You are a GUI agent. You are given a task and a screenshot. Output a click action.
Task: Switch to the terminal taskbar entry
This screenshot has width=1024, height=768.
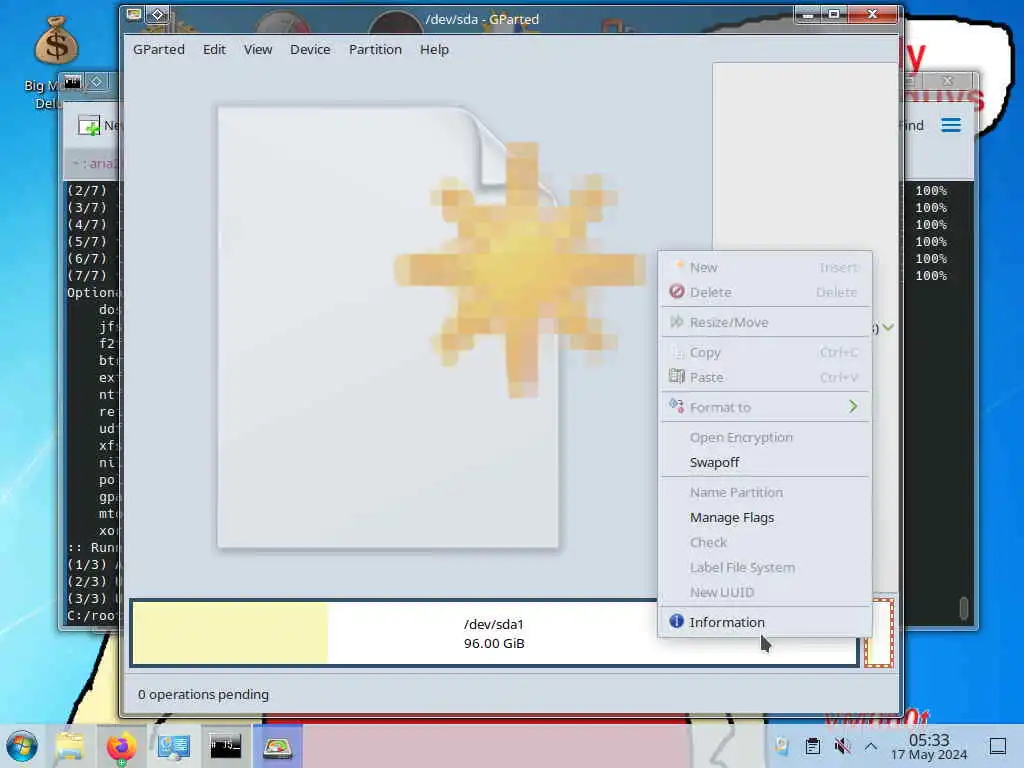click(225, 746)
